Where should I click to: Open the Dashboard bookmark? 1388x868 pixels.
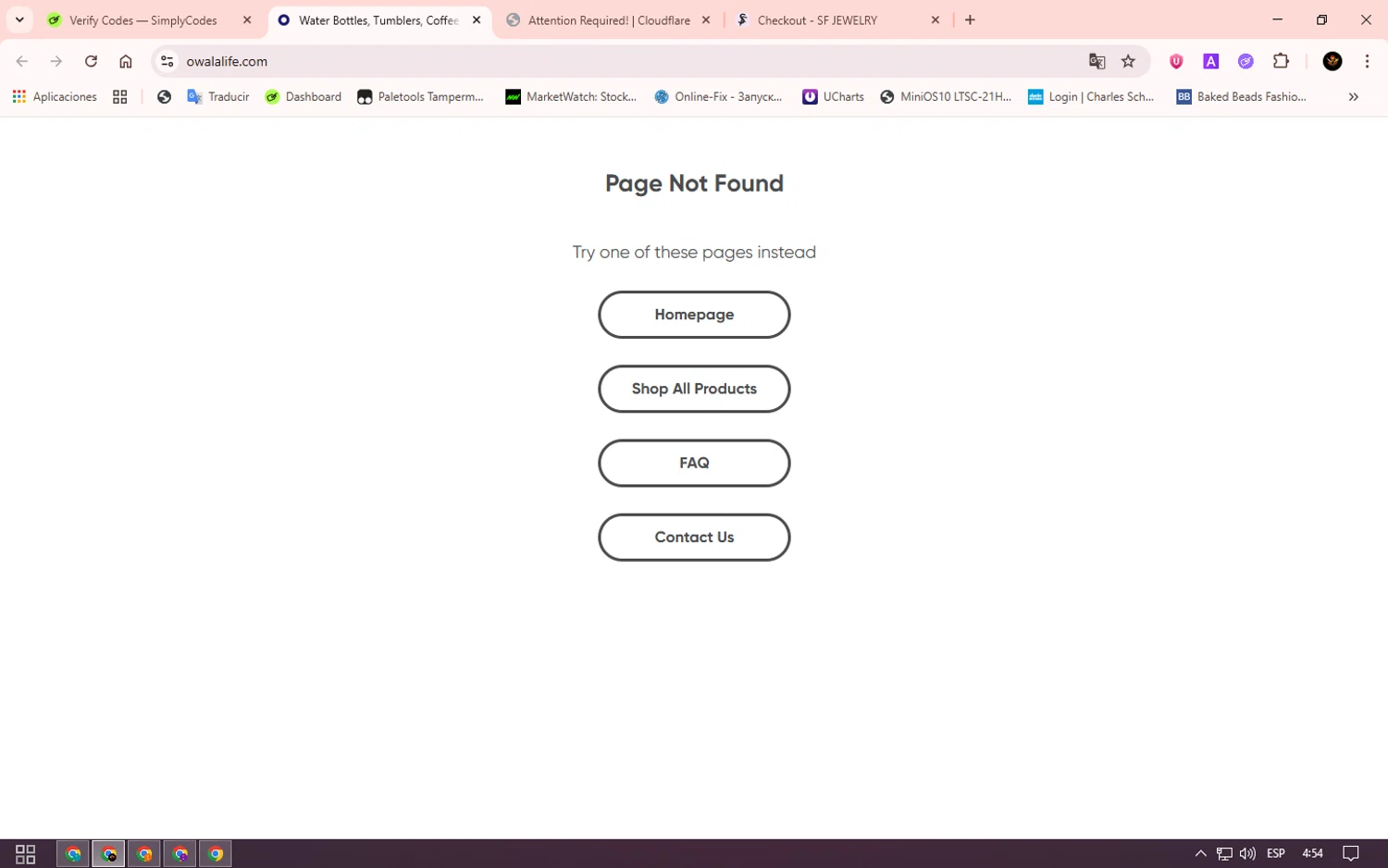click(x=304, y=96)
